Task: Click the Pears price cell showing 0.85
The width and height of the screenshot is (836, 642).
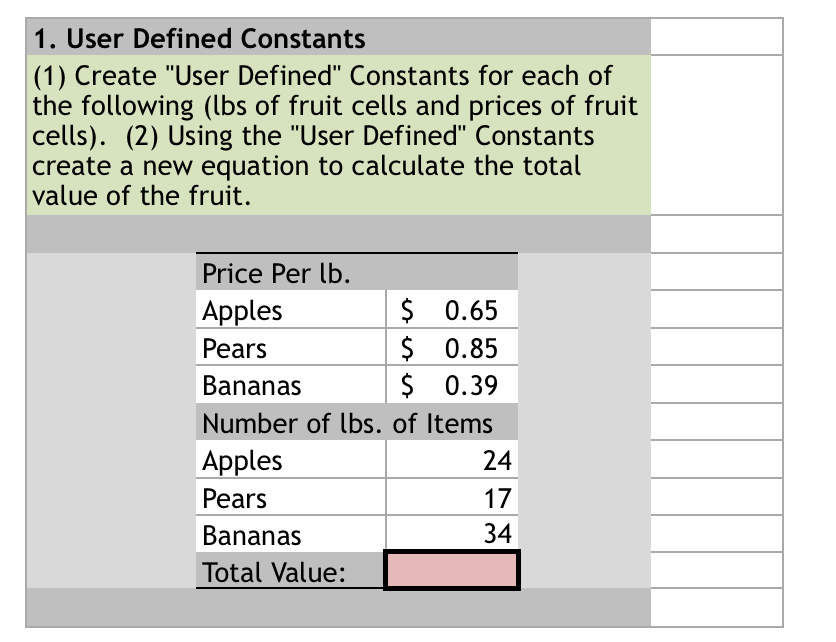Action: tap(452, 347)
